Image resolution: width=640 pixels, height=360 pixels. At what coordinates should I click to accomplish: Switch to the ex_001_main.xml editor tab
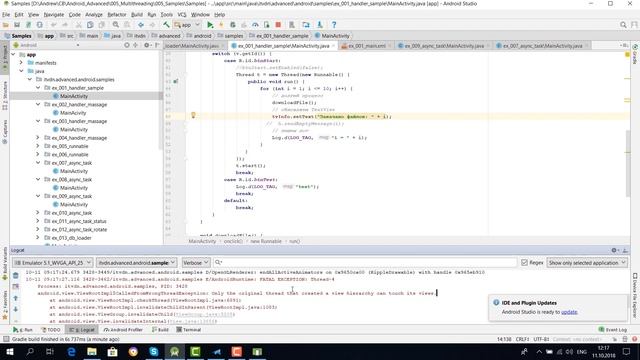coord(367,46)
